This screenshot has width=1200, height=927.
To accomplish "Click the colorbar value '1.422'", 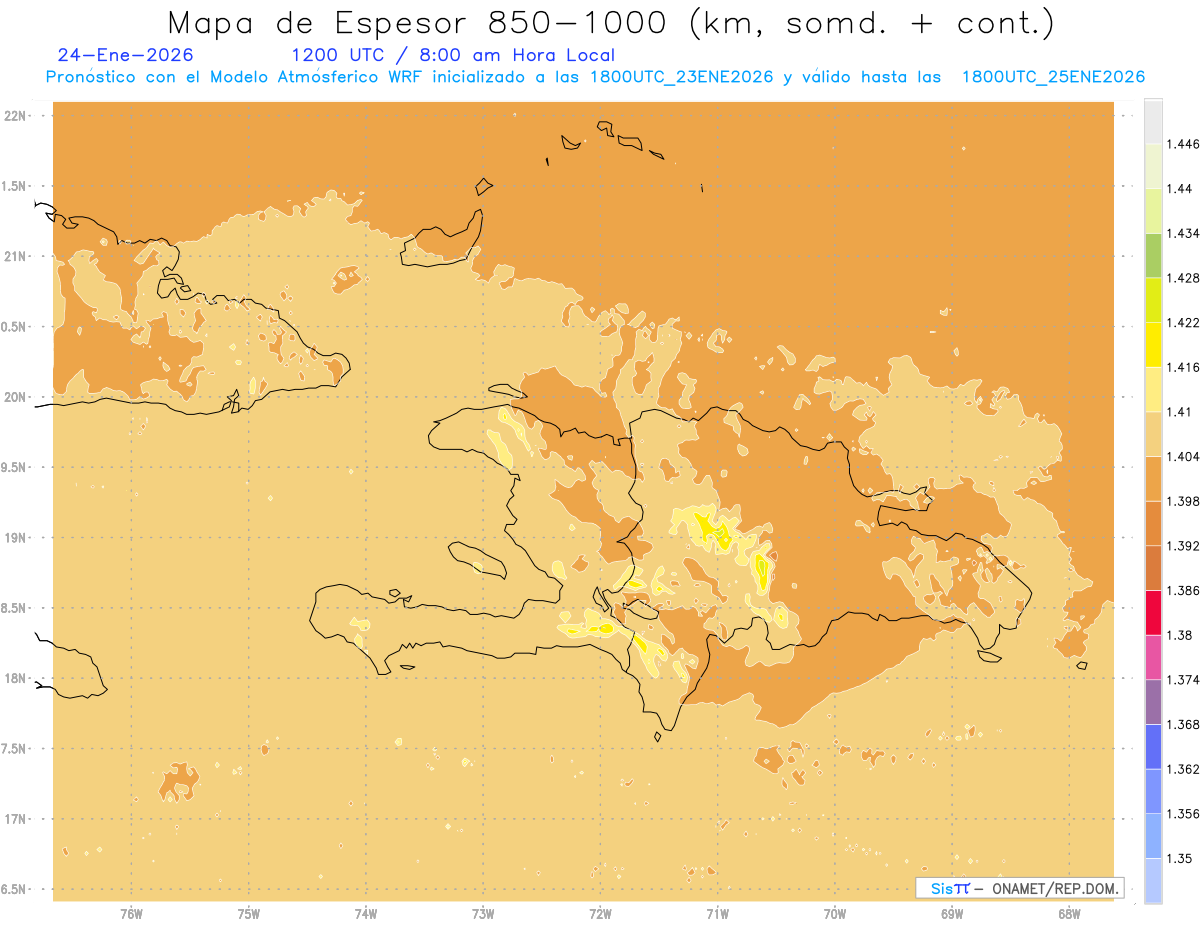I will 1183,322.
